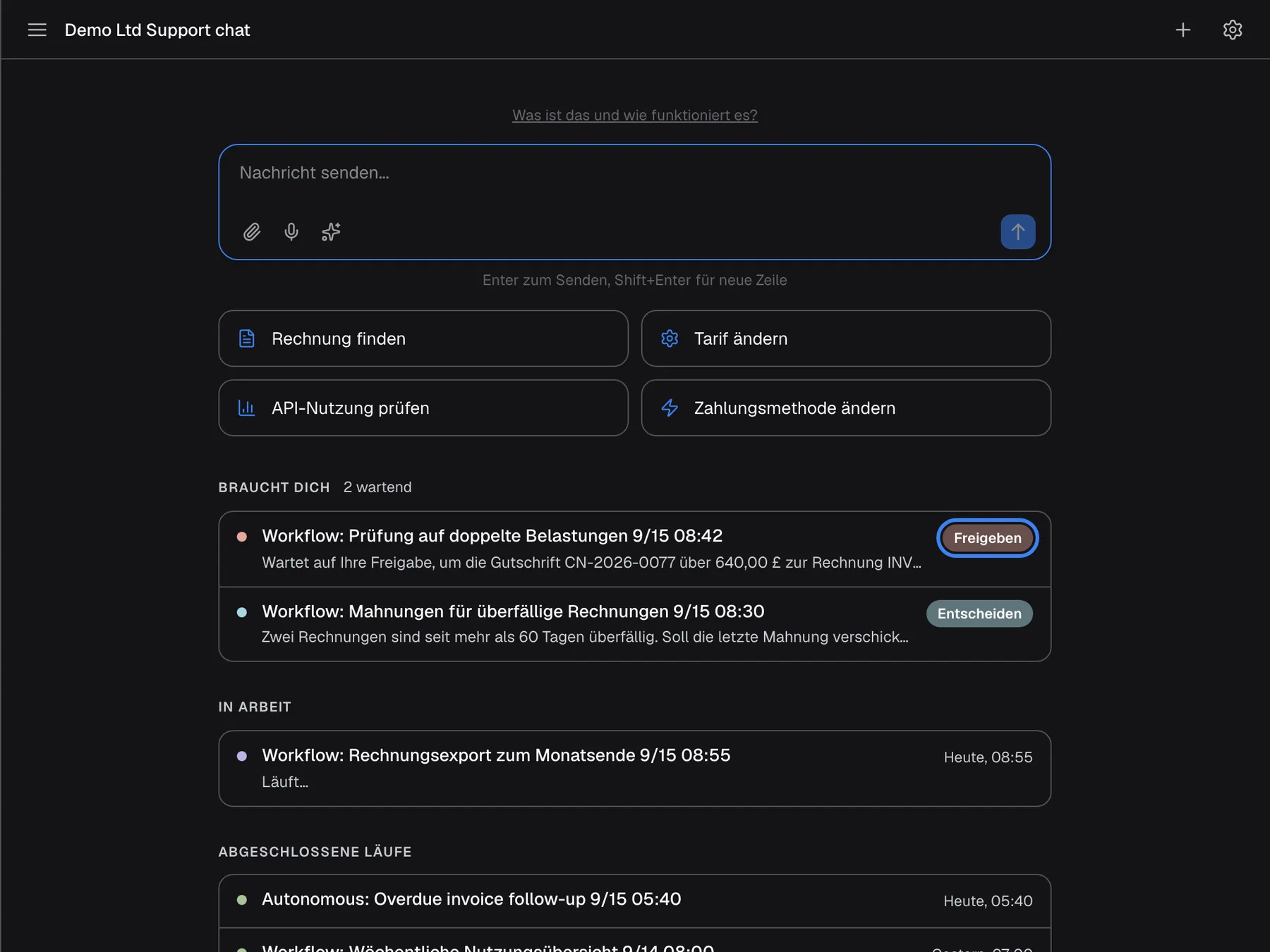Image resolution: width=1270 pixels, height=952 pixels.
Task: Click the 'Demo Ltd Support chat' title
Action: coord(157,30)
